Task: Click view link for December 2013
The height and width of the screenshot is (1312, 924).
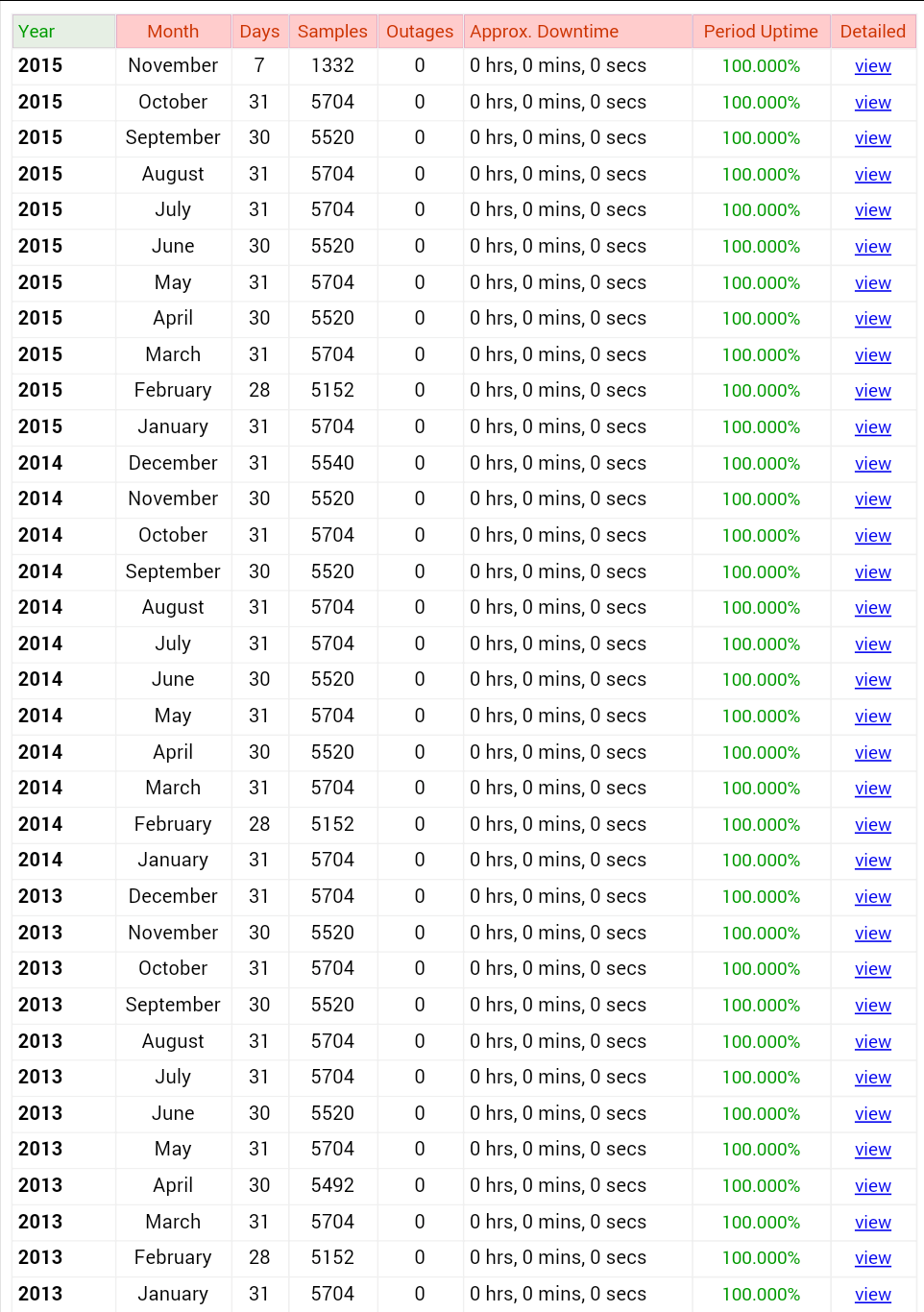Action: point(872,897)
